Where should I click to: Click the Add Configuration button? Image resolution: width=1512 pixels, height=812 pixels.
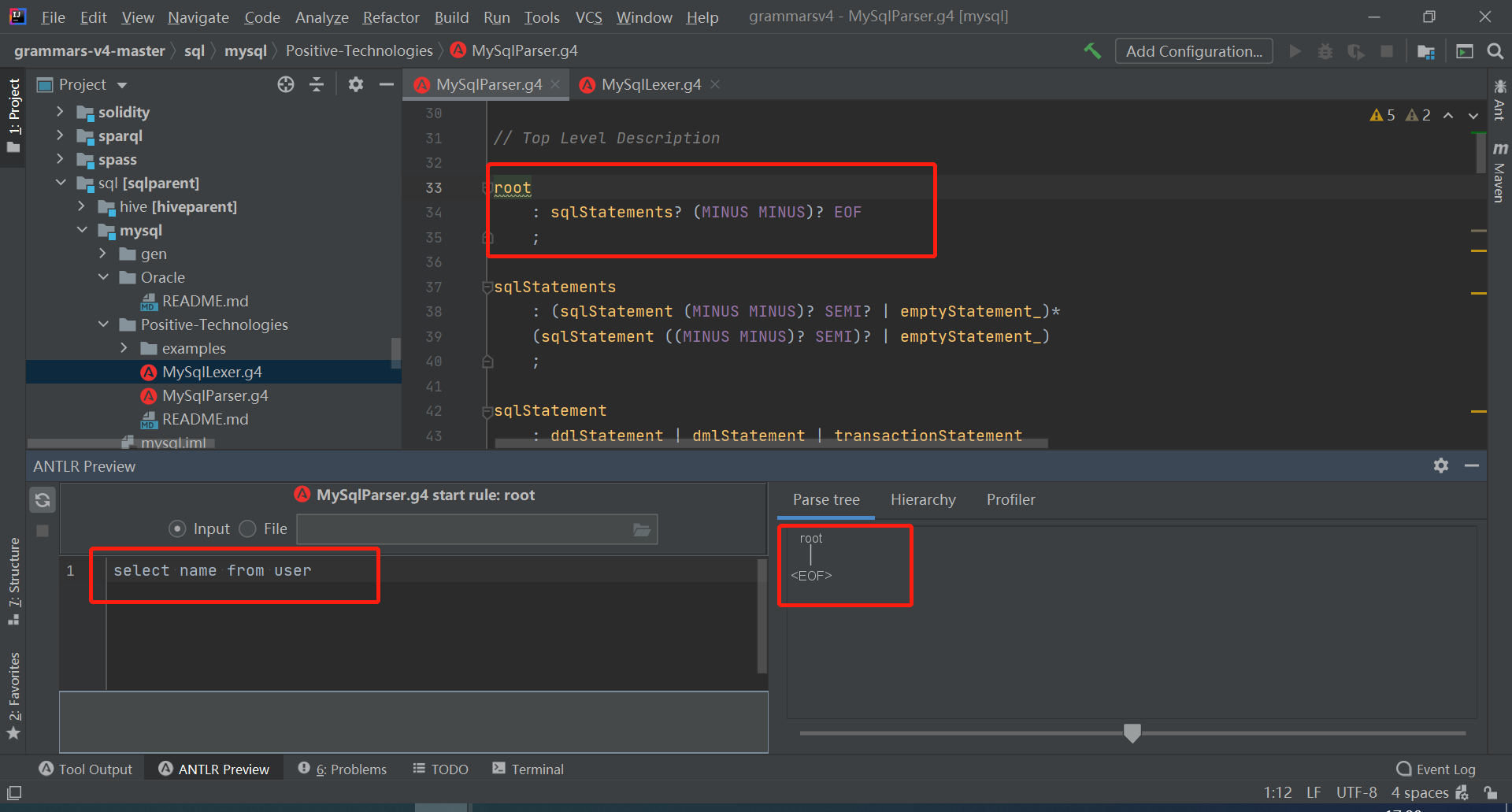click(x=1194, y=50)
